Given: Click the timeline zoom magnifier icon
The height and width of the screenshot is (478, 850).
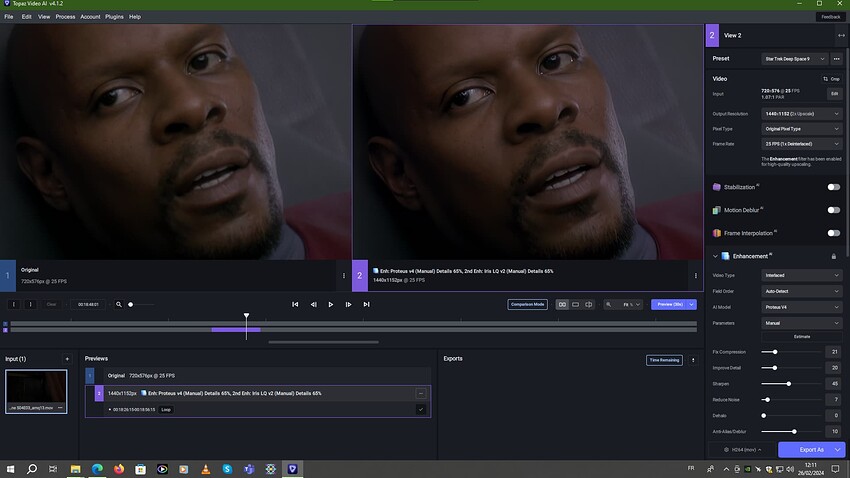Looking at the screenshot, I should [x=119, y=305].
